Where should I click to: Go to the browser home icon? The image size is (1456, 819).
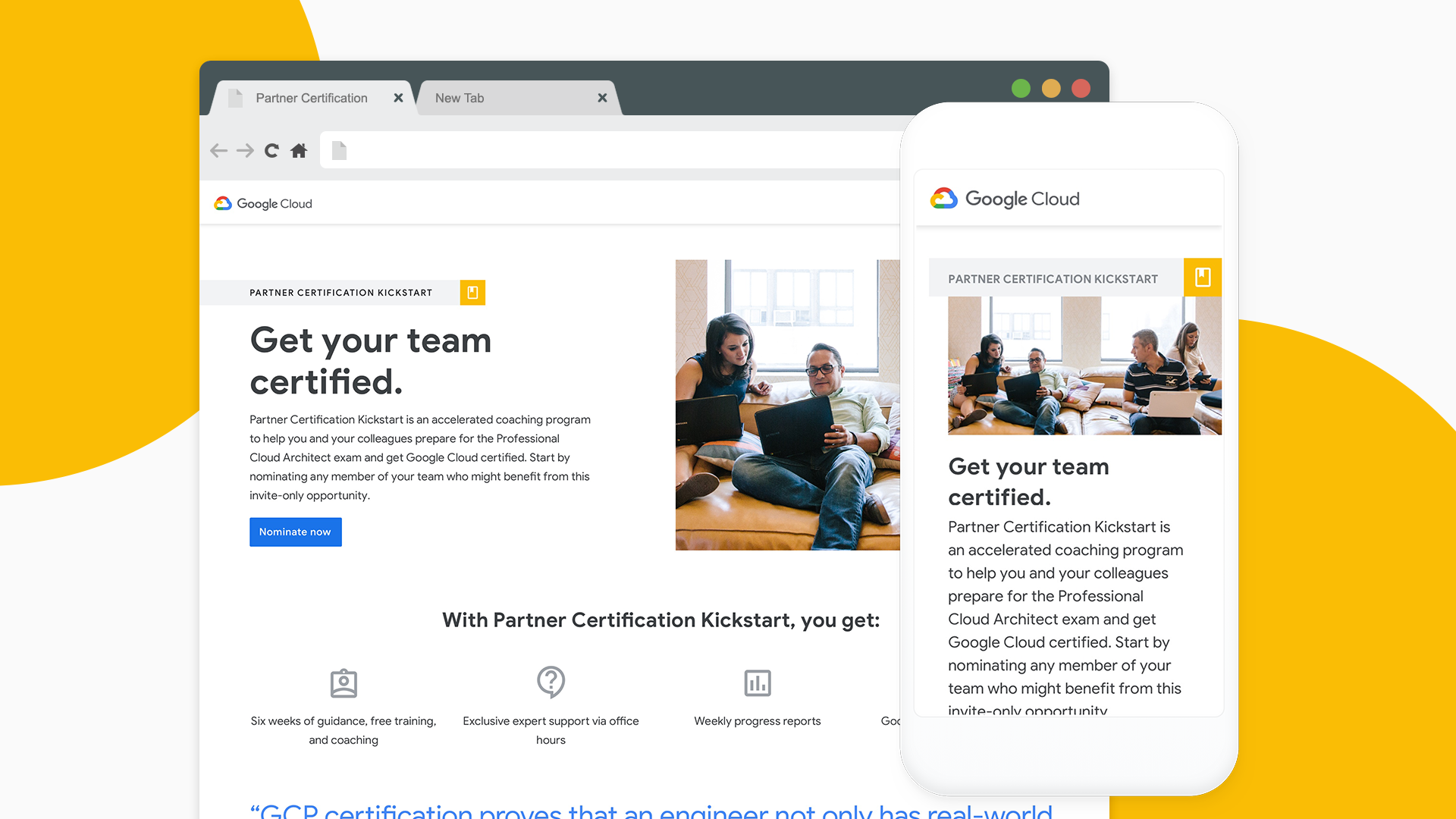[x=299, y=150]
